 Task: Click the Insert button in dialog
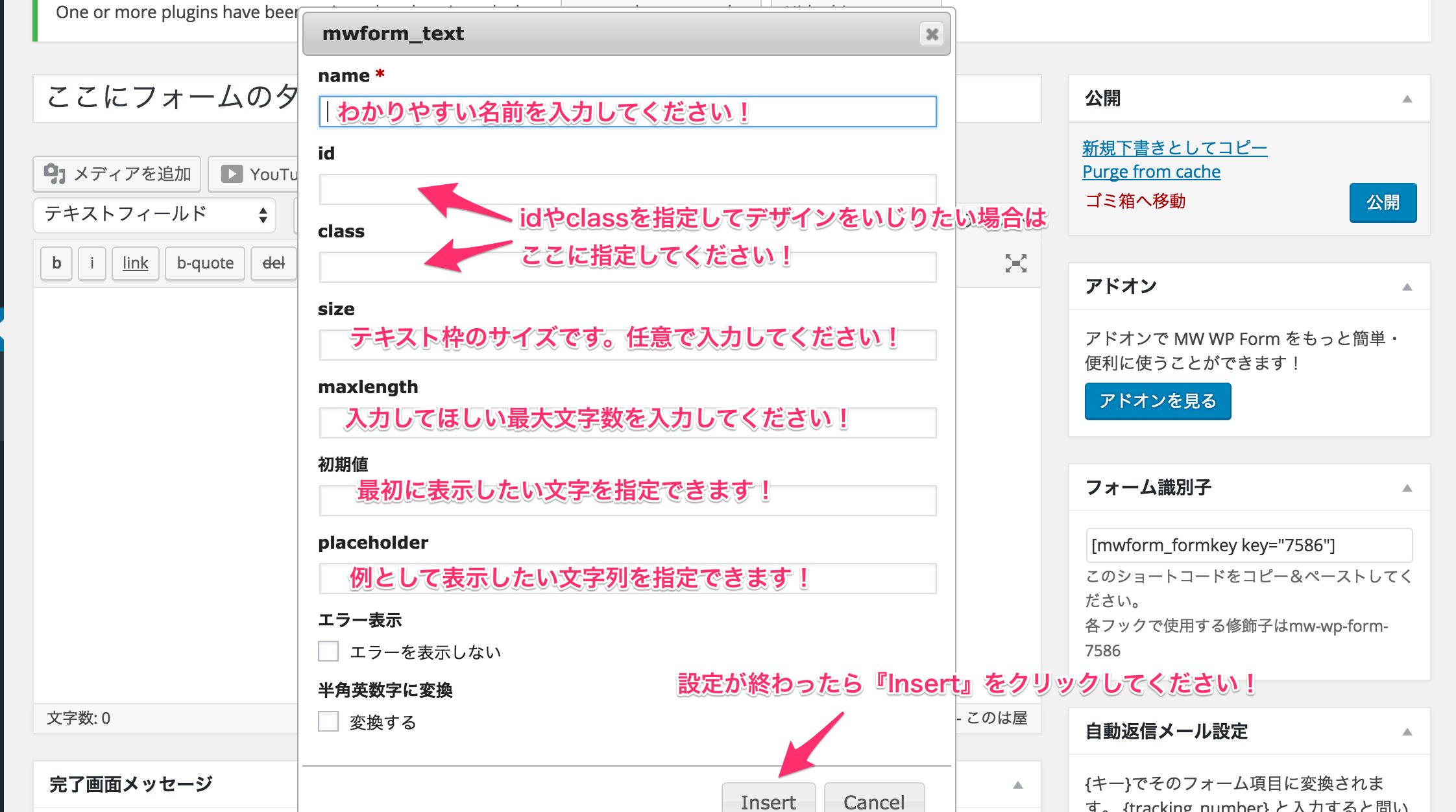[x=768, y=800]
